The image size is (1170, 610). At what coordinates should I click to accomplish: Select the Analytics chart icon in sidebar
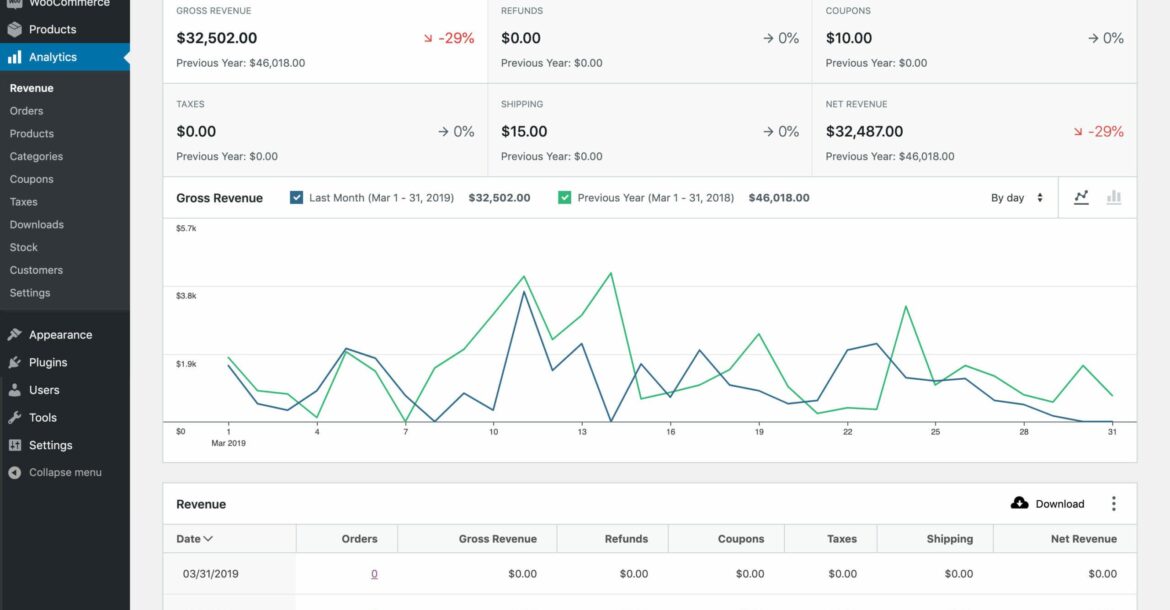point(14,56)
